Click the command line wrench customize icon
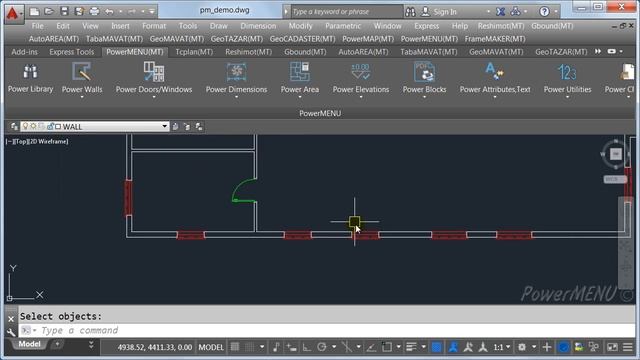The image size is (640, 360). (x=11, y=332)
